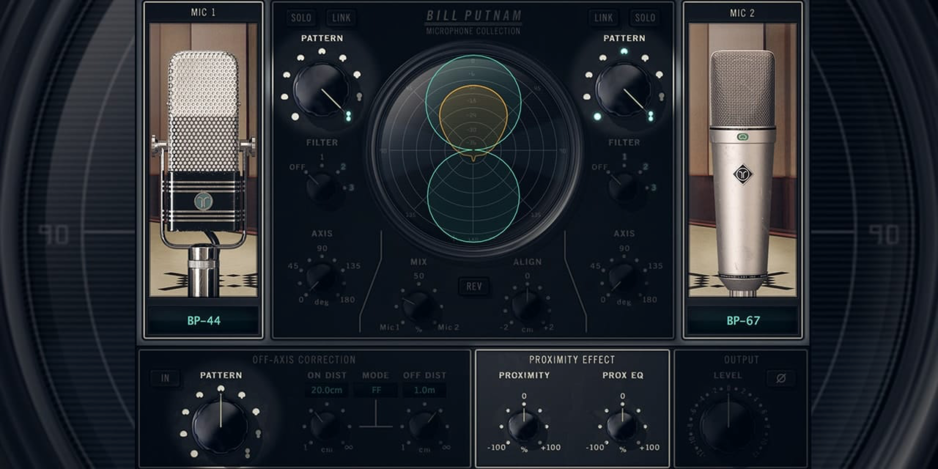
Task: Click the OFF DIST knob
Action: 424,426
